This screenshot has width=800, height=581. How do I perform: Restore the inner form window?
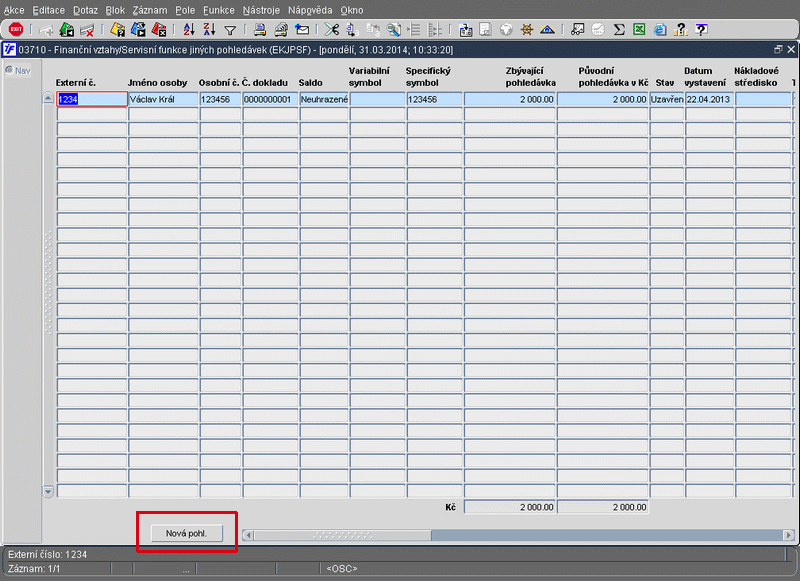[778, 49]
